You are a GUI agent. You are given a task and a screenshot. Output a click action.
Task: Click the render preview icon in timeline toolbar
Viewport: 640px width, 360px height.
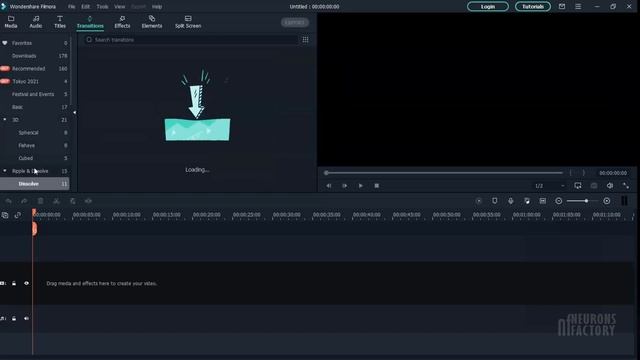pyautogui.click(x=479, y=201)
